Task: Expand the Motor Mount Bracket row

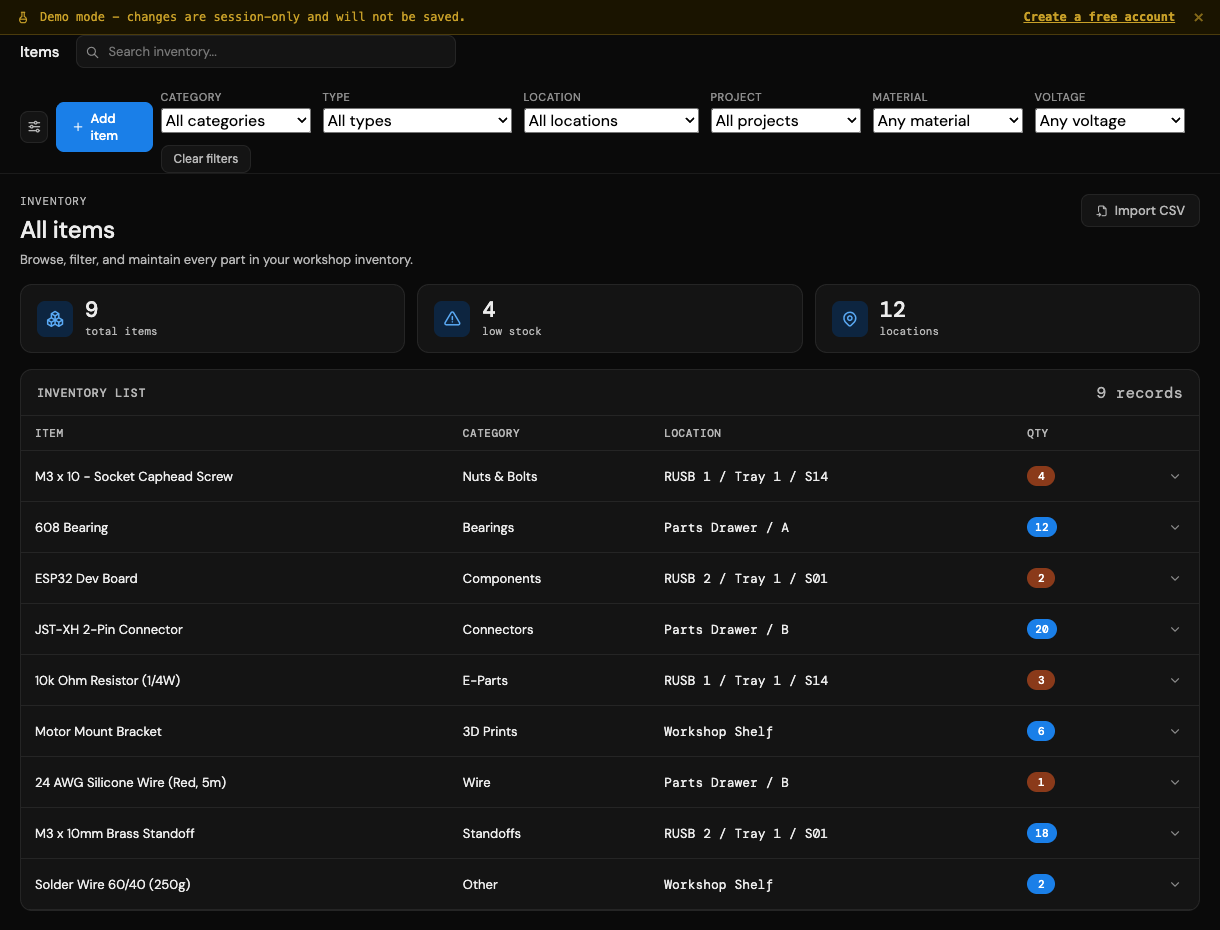Action: point(1175,732)
